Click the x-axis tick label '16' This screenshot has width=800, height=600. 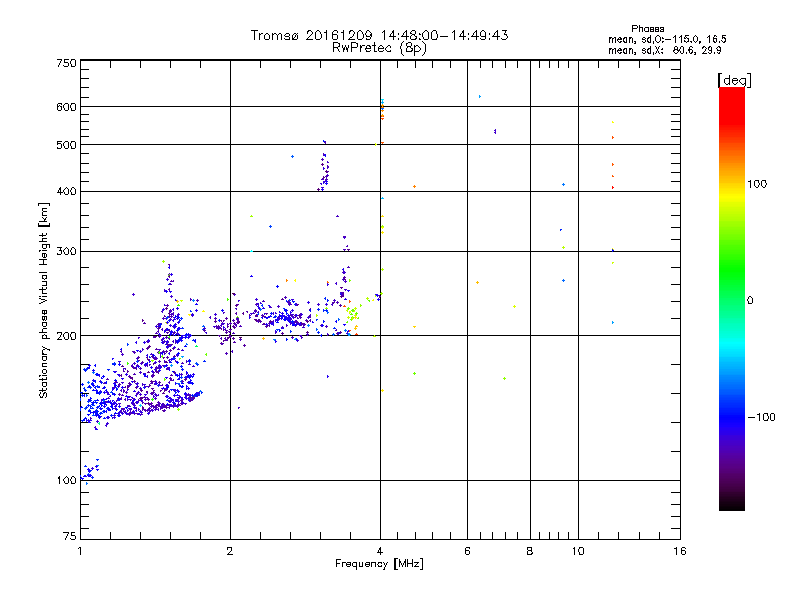pos(680,551)
